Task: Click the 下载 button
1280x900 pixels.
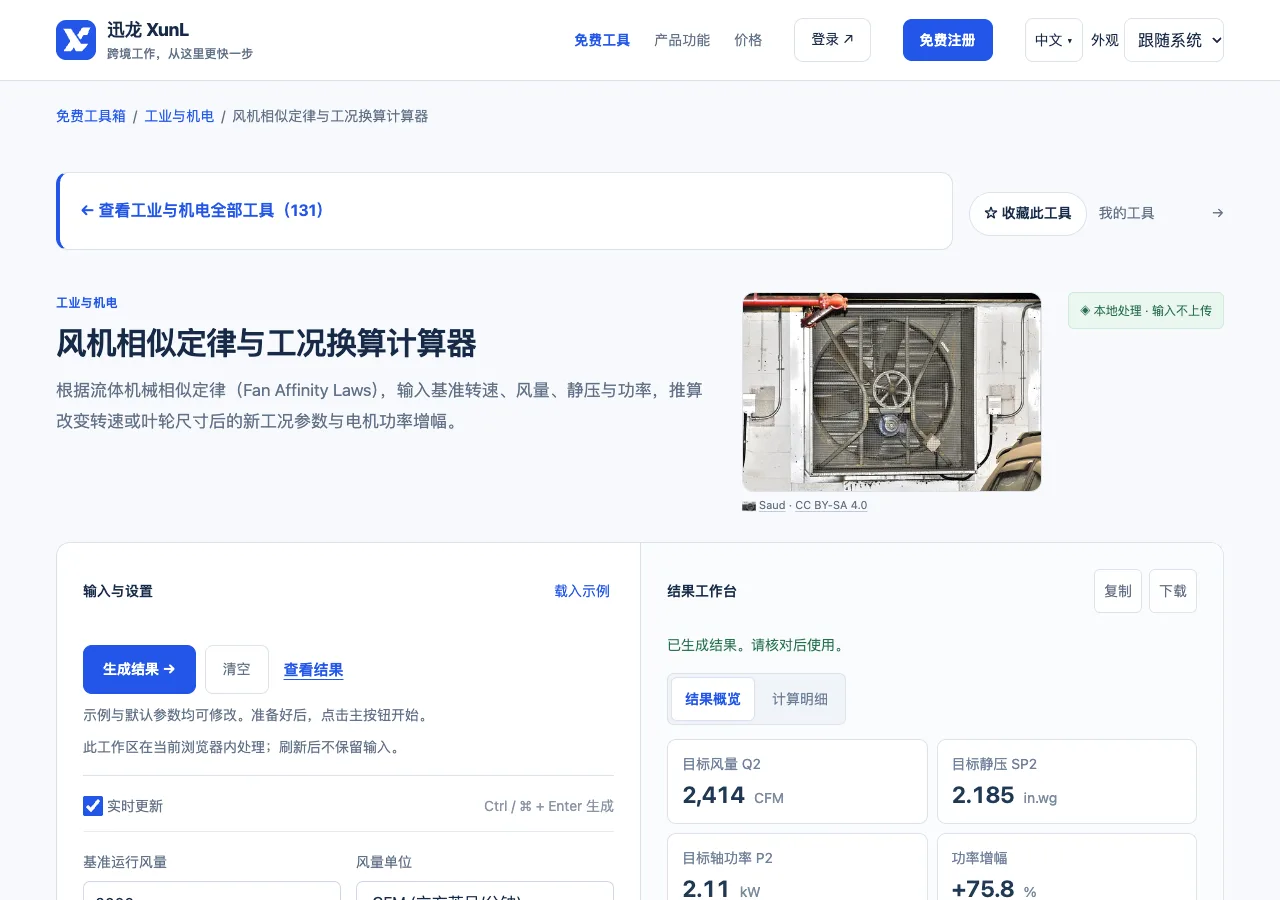Action: (1173, 591)
